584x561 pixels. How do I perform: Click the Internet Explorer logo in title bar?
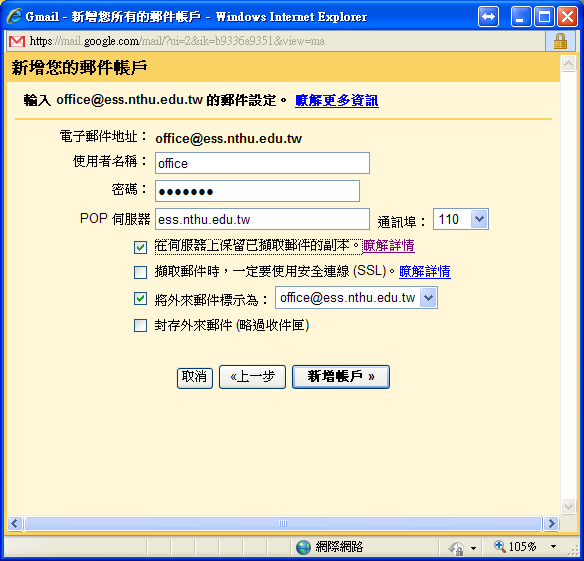(x=15, y=16)
